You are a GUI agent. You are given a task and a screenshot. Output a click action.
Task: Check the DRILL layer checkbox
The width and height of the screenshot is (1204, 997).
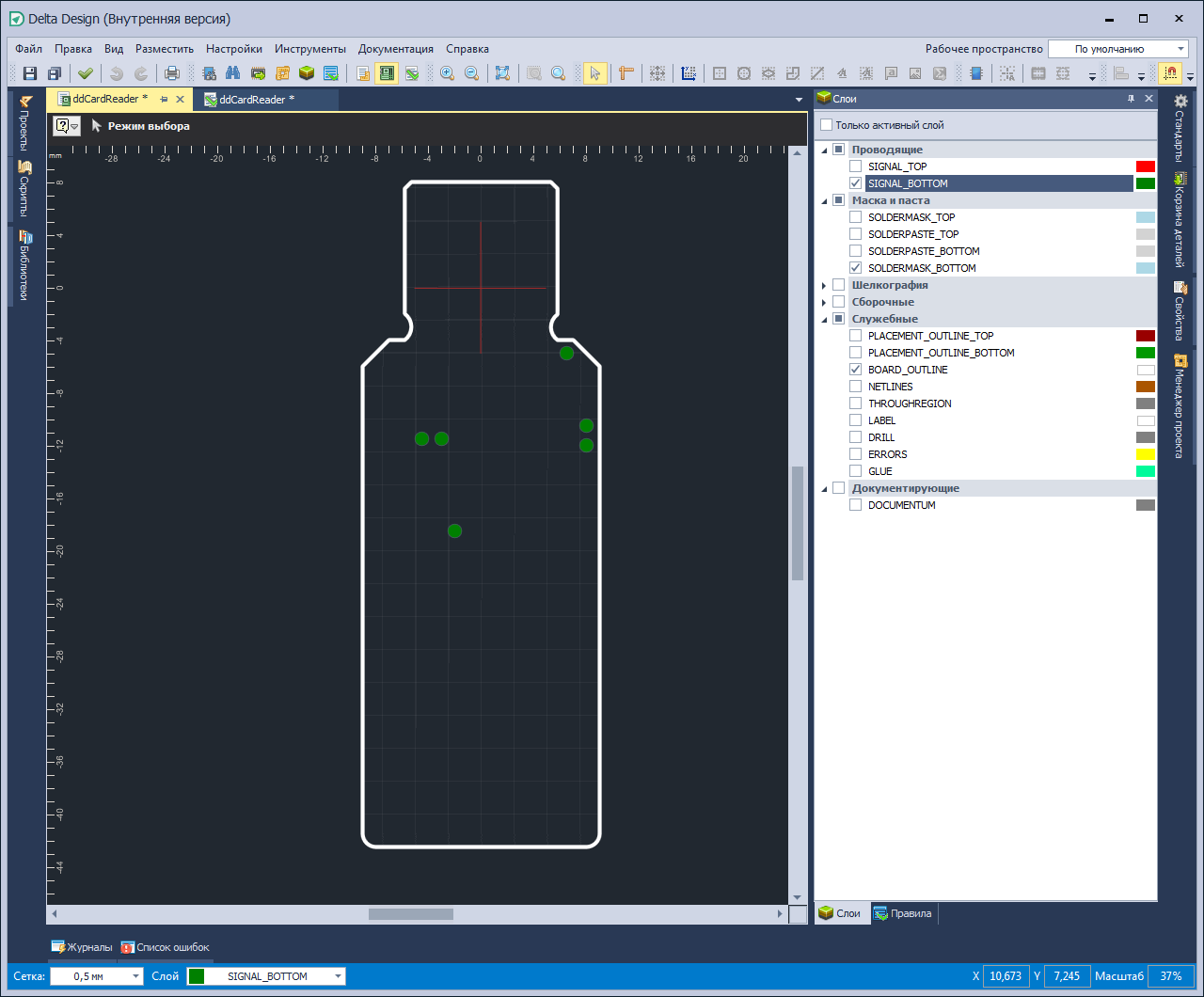coord(855,437)
